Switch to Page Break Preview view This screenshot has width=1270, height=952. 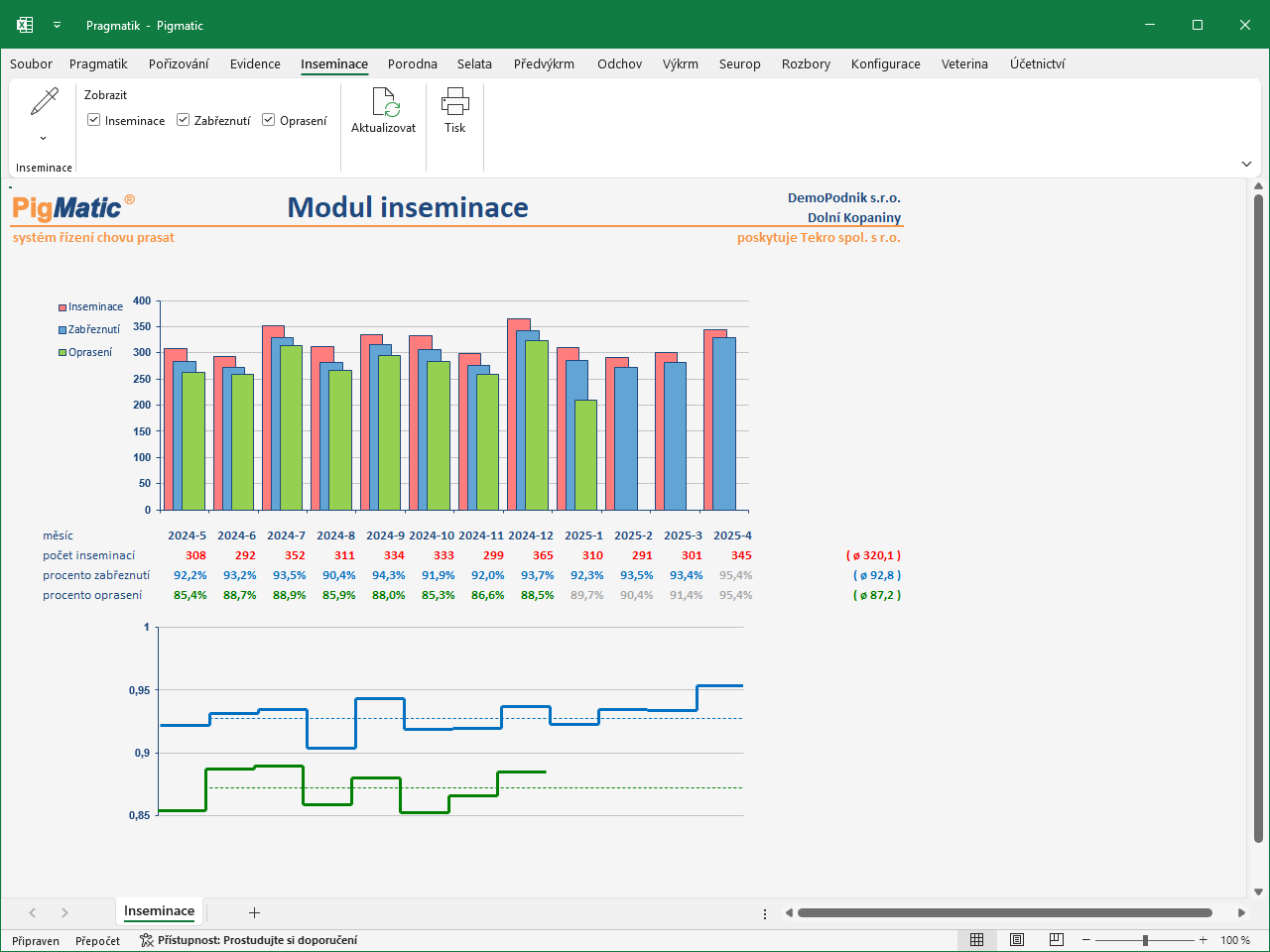[1057, 940]
